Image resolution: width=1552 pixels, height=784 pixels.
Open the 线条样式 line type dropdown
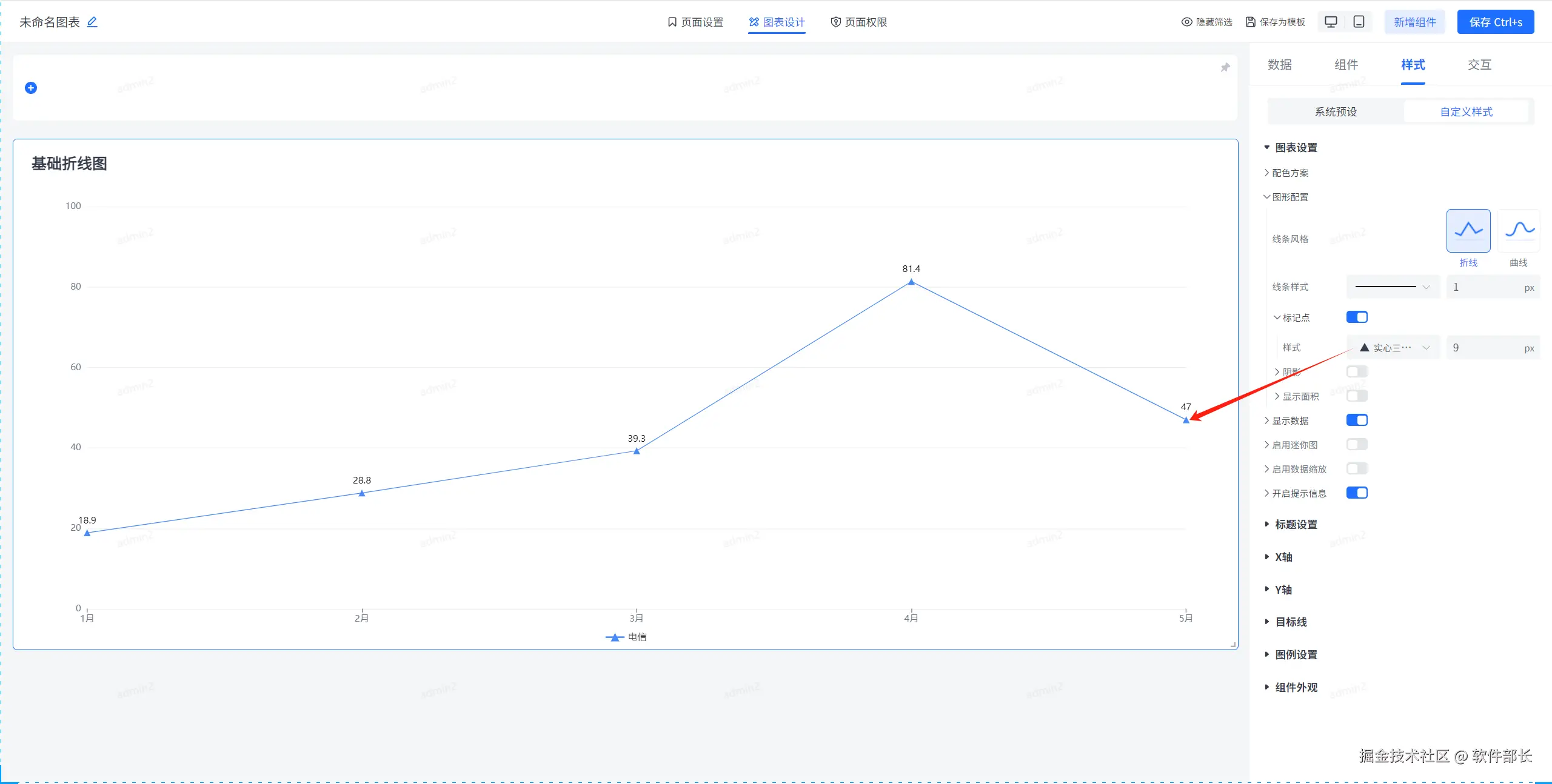click(1393, 287)
